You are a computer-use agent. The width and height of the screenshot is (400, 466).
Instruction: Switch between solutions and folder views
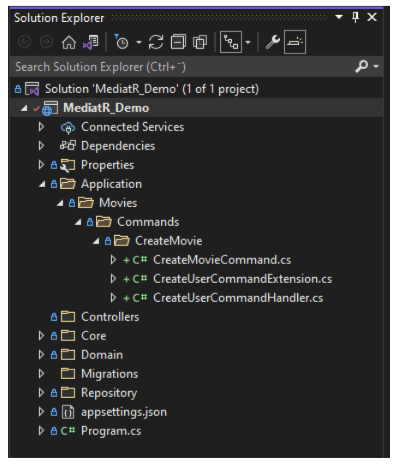91,42
